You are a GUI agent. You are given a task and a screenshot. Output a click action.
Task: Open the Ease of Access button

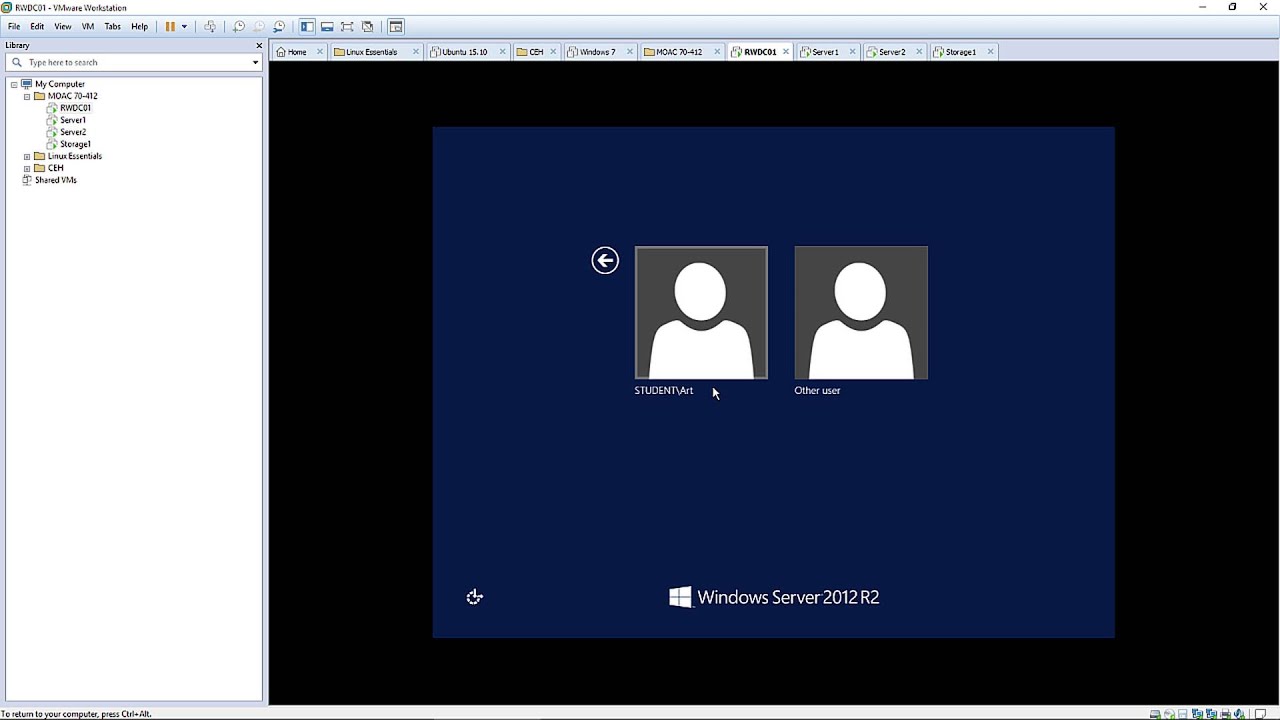pos(475,597)
